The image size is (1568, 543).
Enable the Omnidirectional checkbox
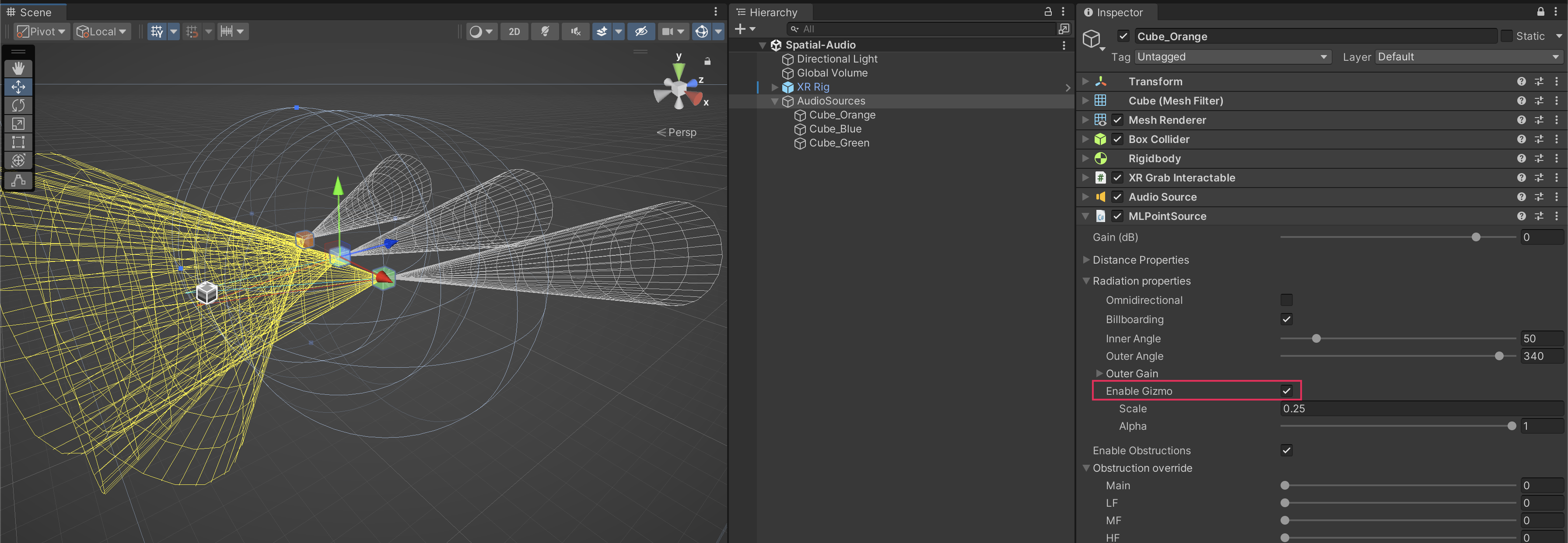point(1286,300)
